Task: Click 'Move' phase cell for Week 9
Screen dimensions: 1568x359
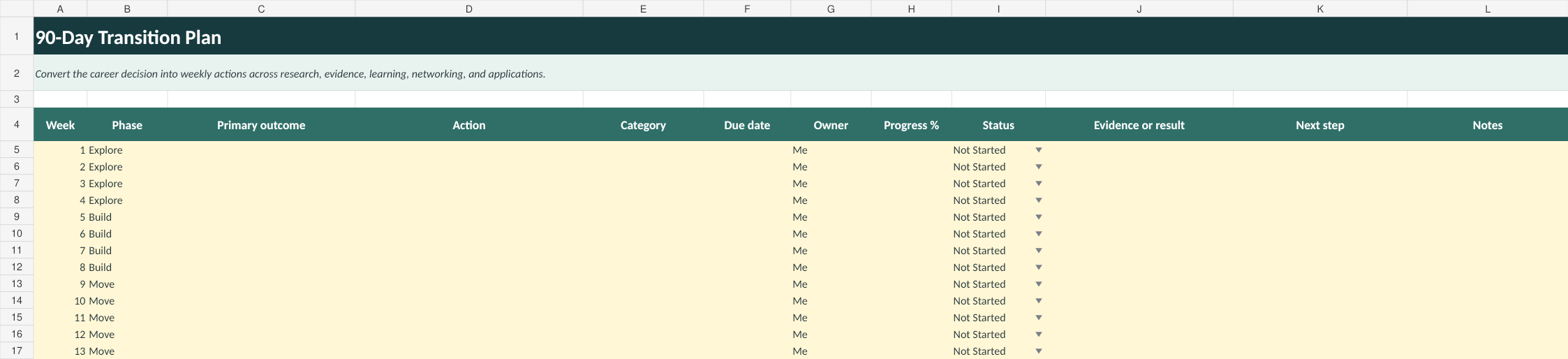Action: 127,284
